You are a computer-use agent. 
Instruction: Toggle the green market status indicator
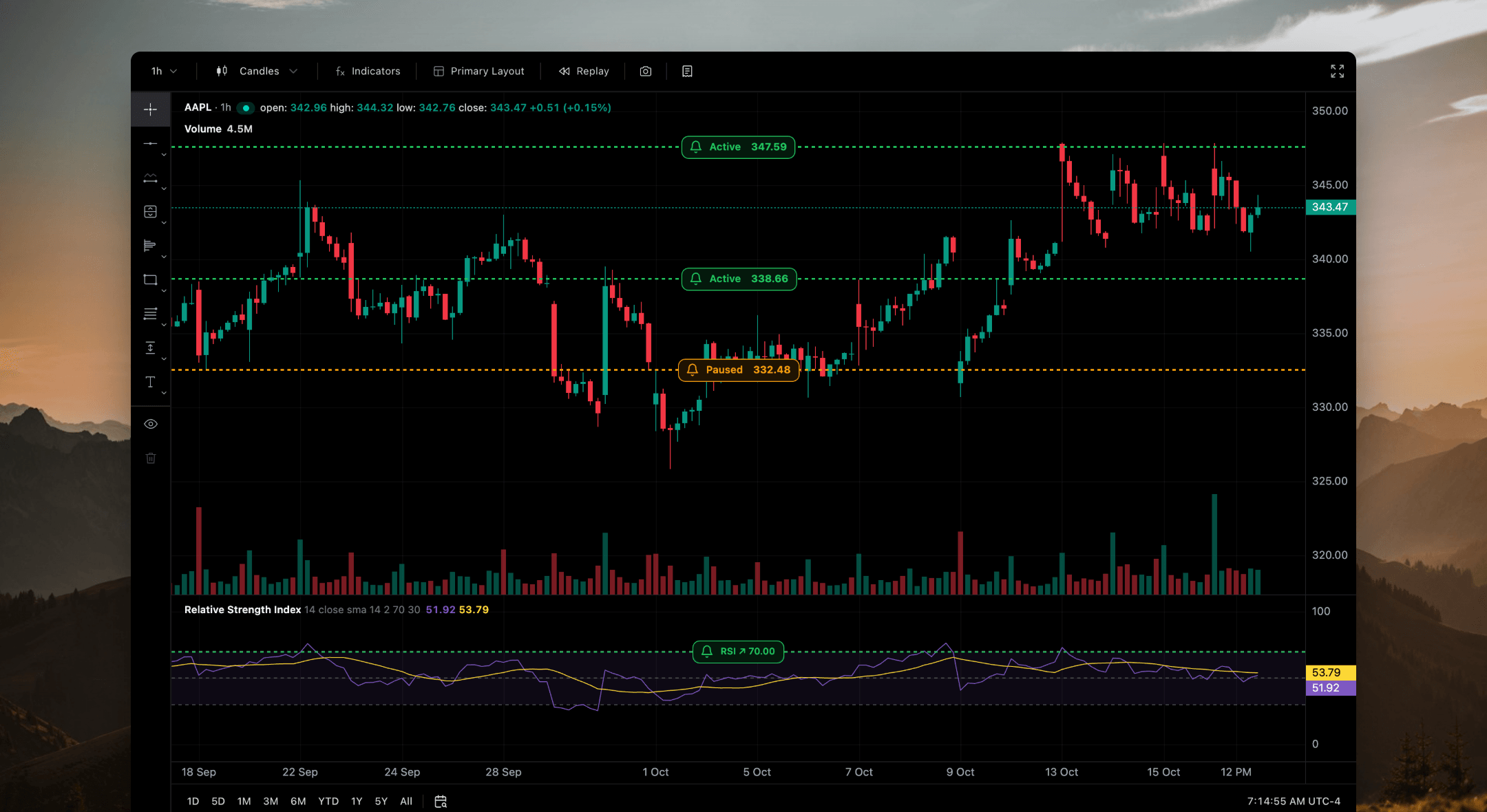tap(246, 108)
